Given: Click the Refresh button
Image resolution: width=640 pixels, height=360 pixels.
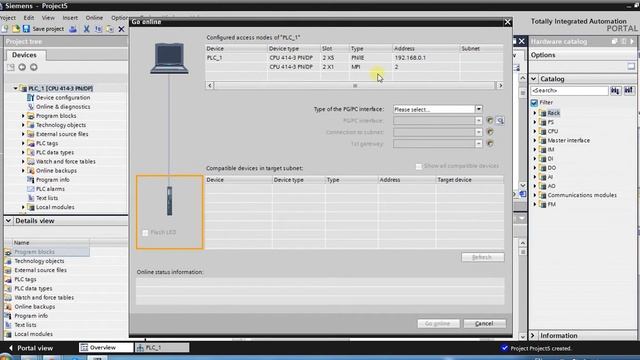Looking at the screenshot, I should coord(482,257).
